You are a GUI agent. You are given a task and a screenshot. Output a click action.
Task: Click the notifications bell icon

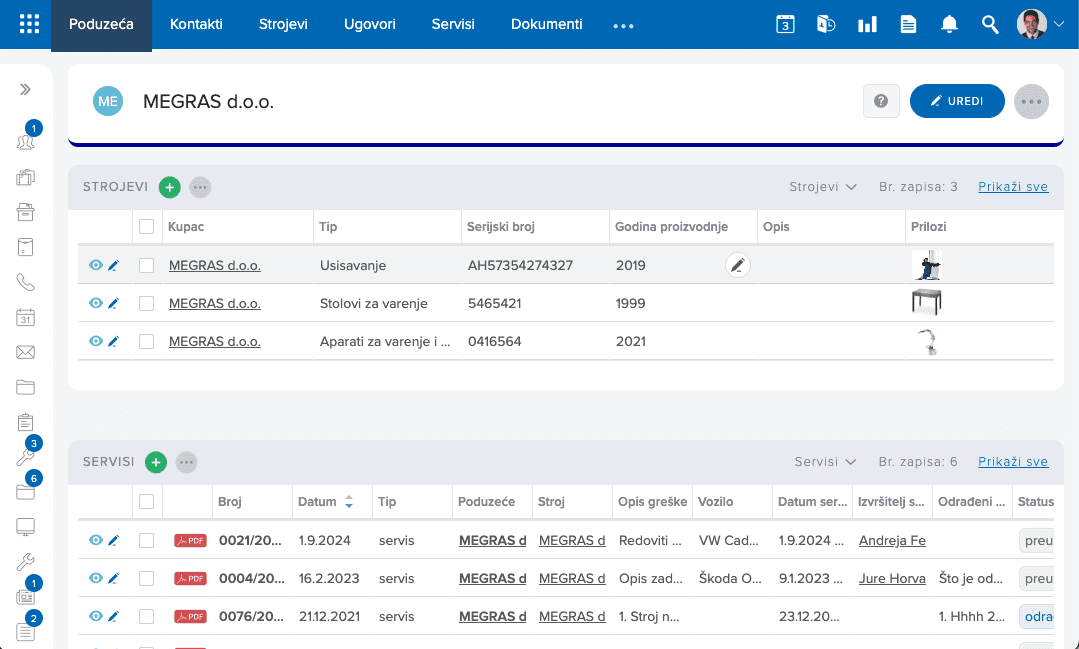[949, 24]
